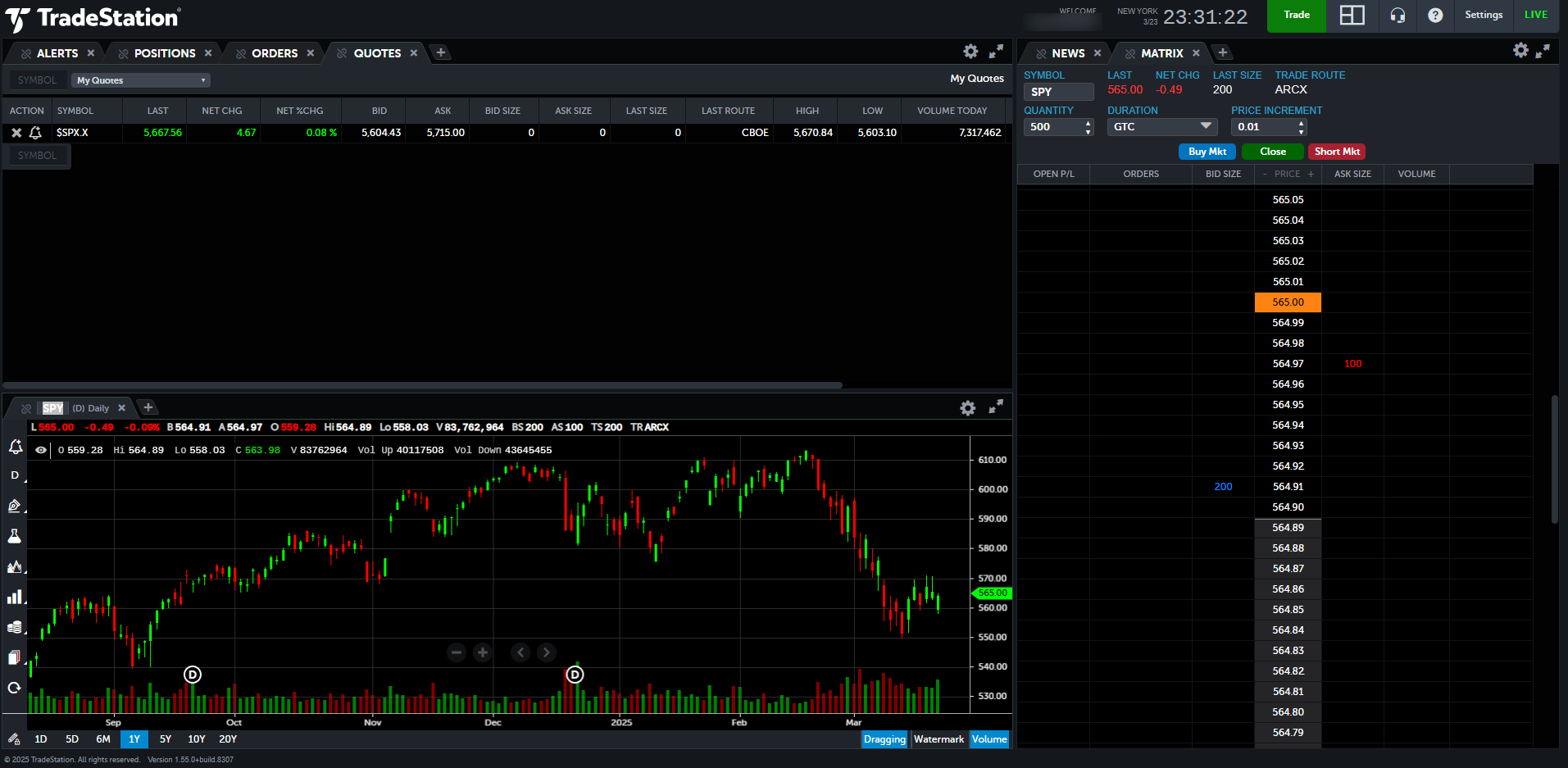Select the 5D time range
Screen dimensions: 1568x768
pyautogui.click(x=72, y=739)
